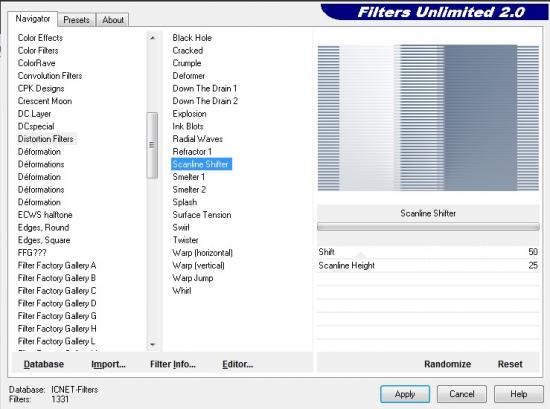This screenshot has width=550, height=409.
Task: Click the Cancel button
Action: point(462,394)
